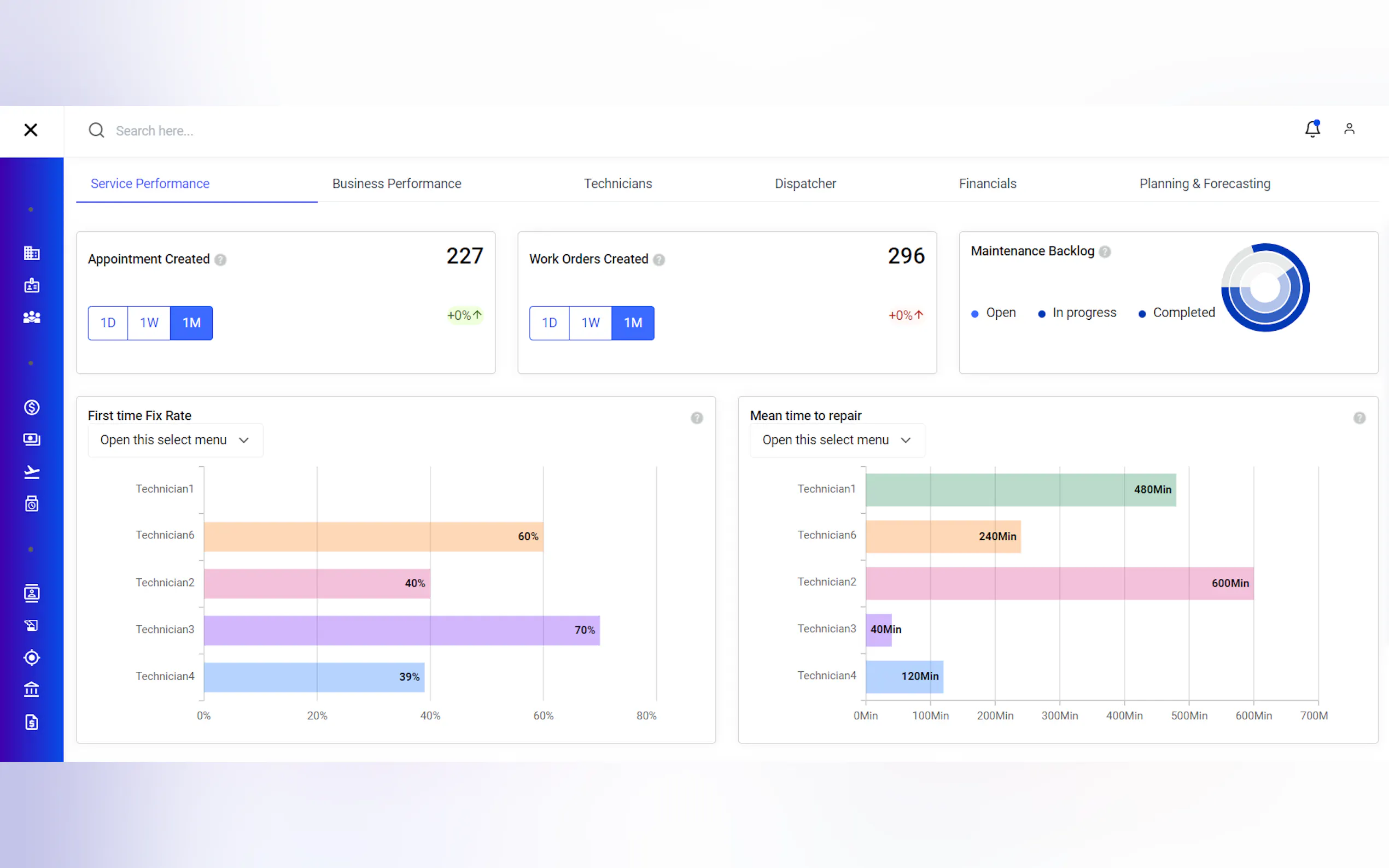
Task: Open the notifications bell
Action: point(1312,128)
